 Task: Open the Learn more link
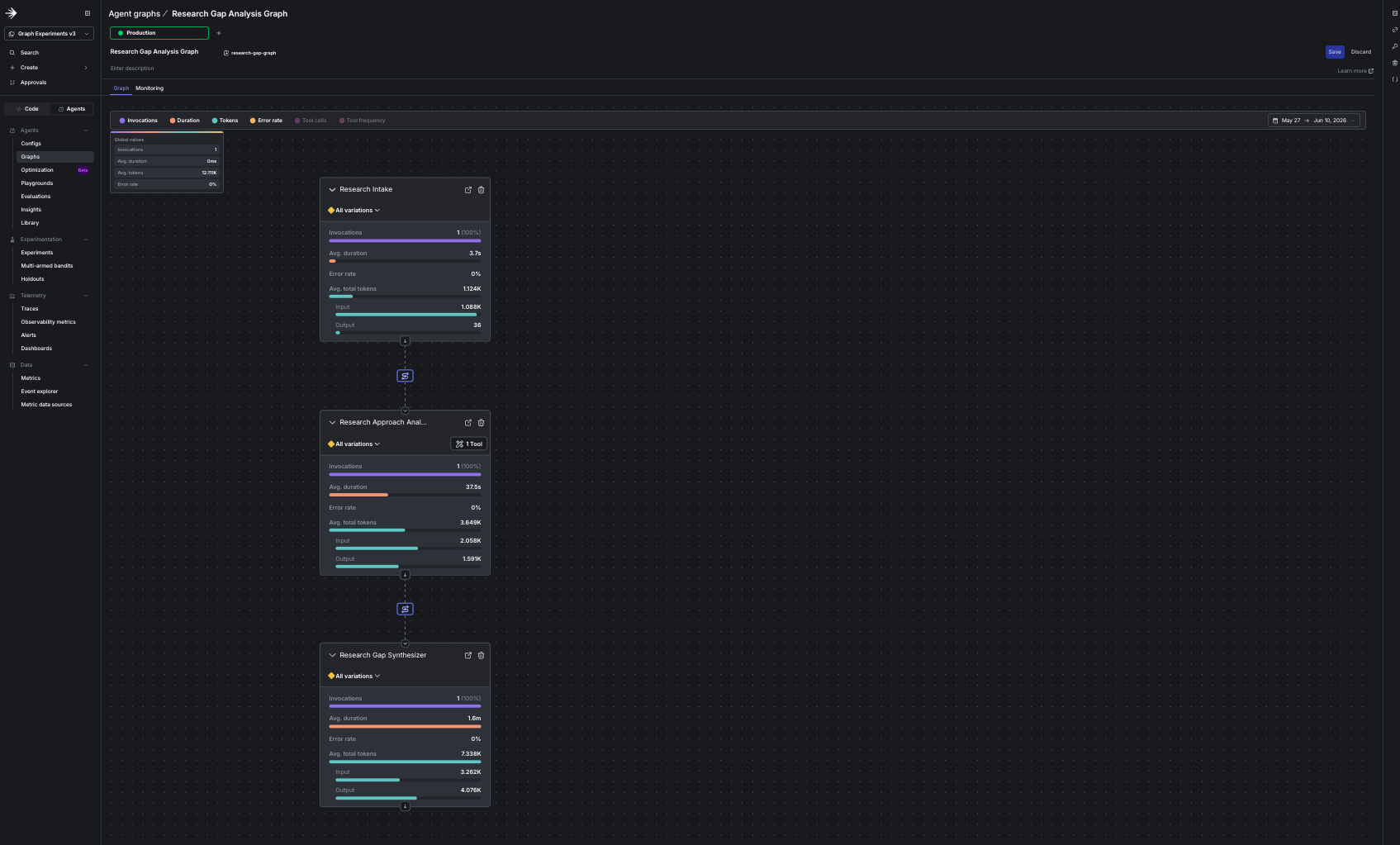click(1355, 71)
